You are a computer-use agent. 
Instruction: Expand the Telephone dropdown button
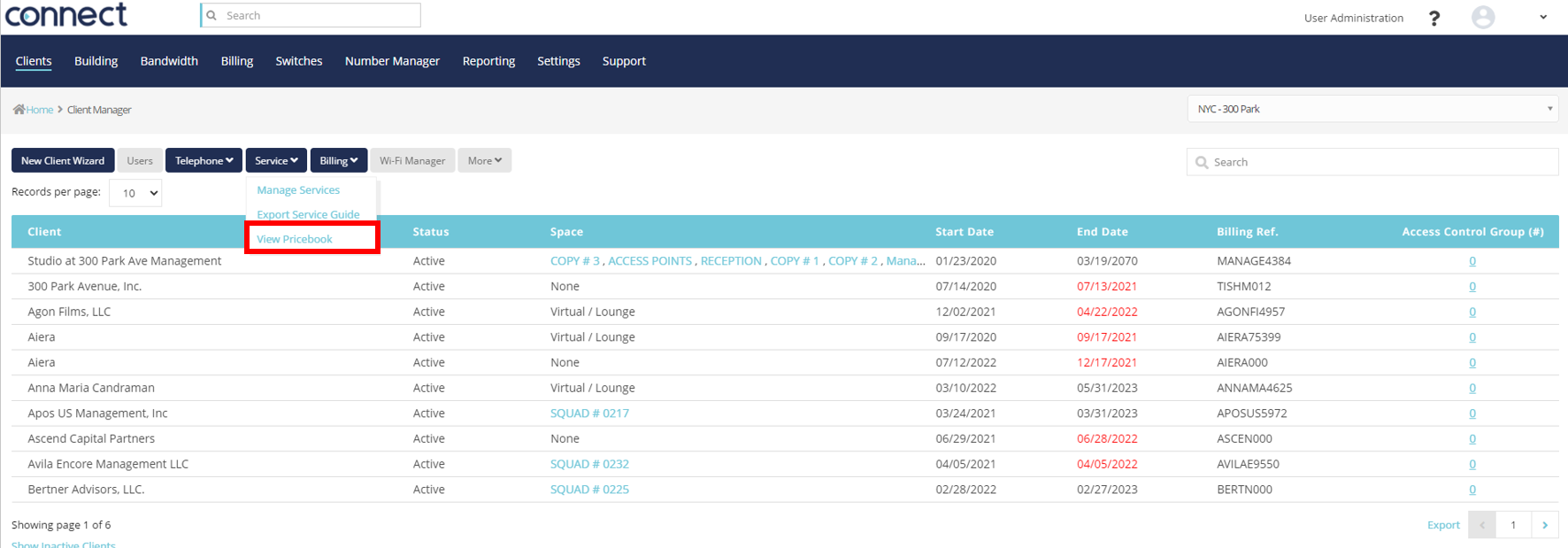click(204, 160)
